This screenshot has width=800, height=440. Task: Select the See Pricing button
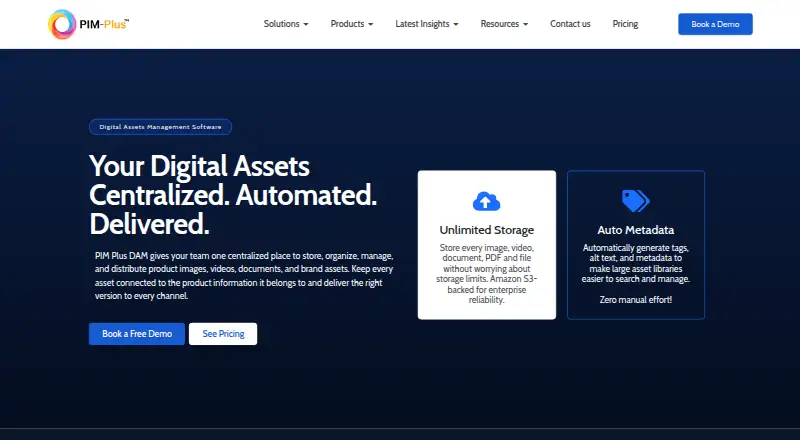(223, 334)
